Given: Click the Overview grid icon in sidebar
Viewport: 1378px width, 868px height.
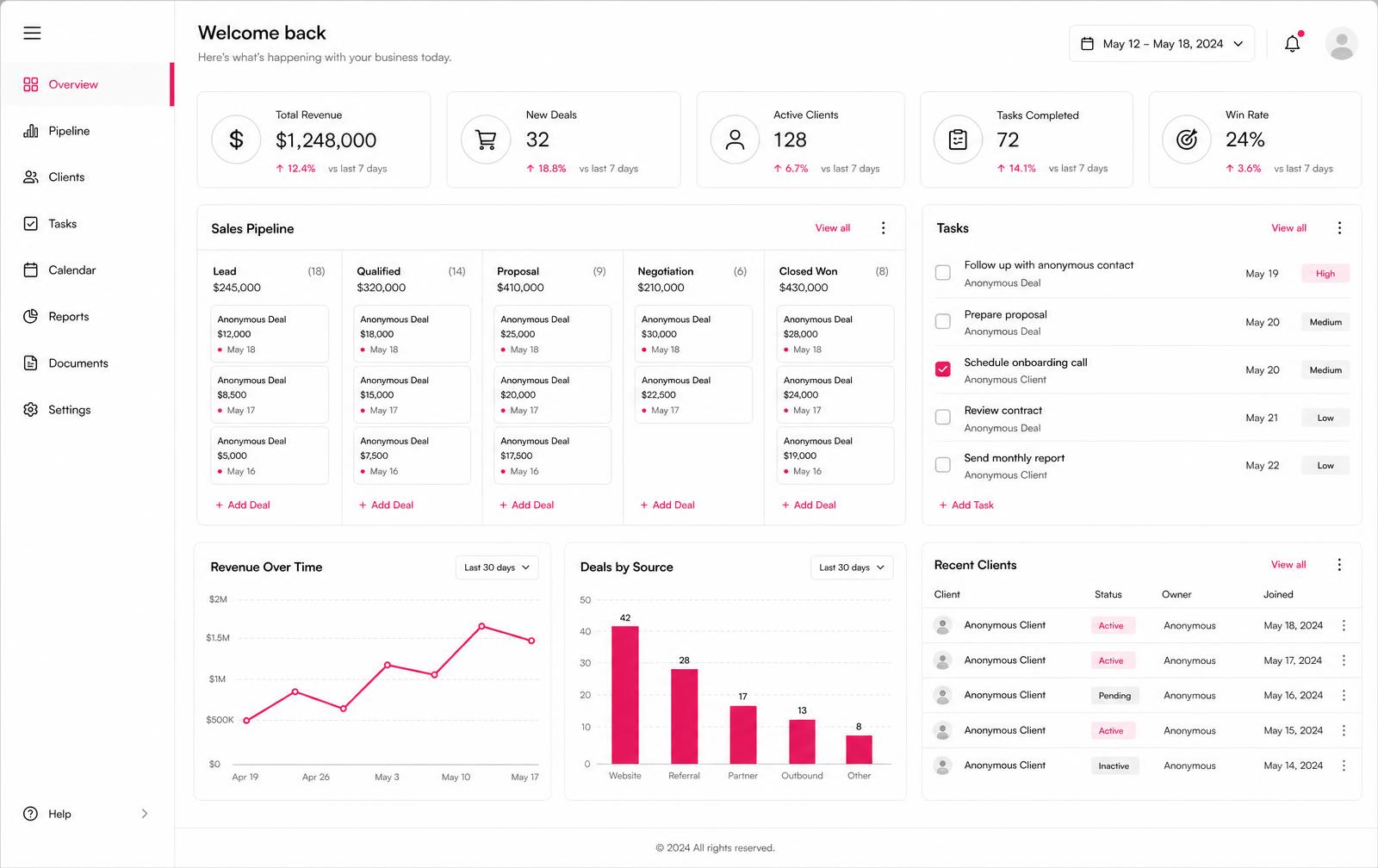Looking at the screenshot, I should (x=31, y=84).
